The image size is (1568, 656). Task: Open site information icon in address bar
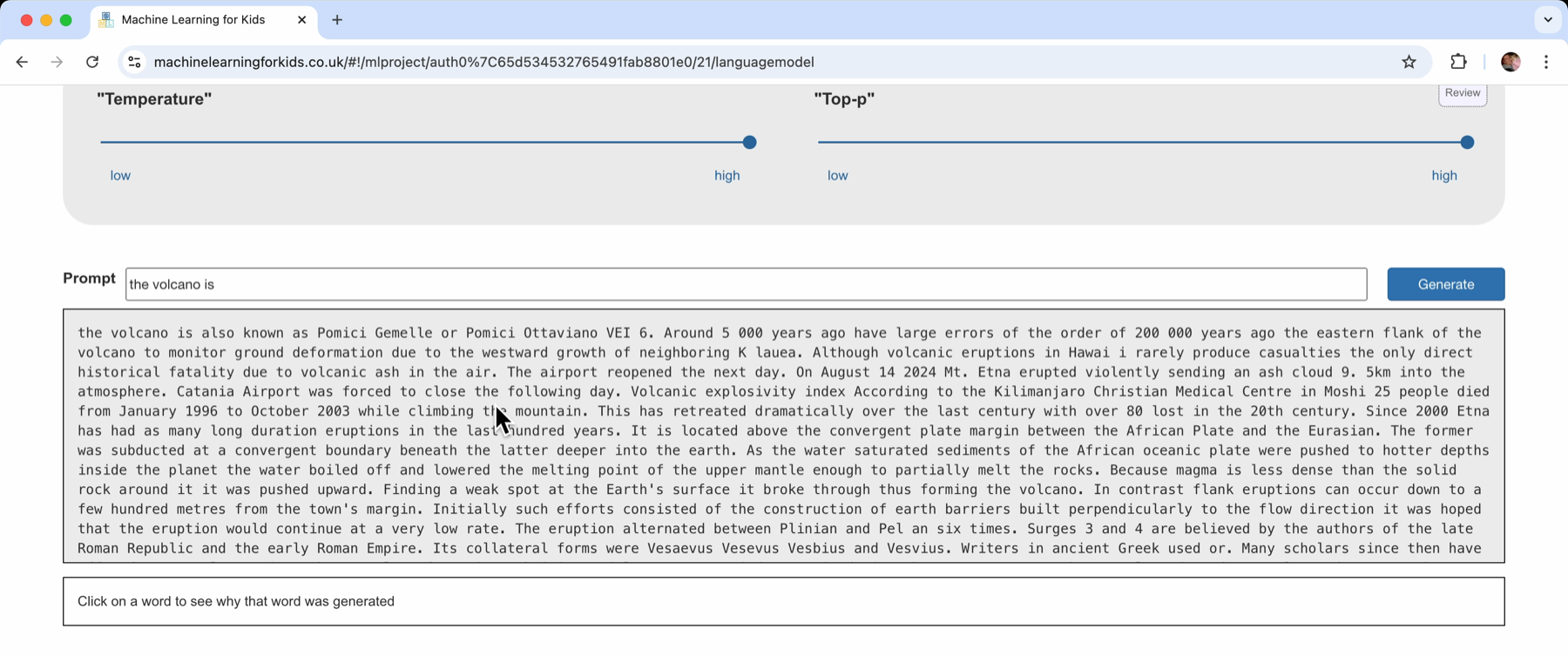click(x=134, y=62)
